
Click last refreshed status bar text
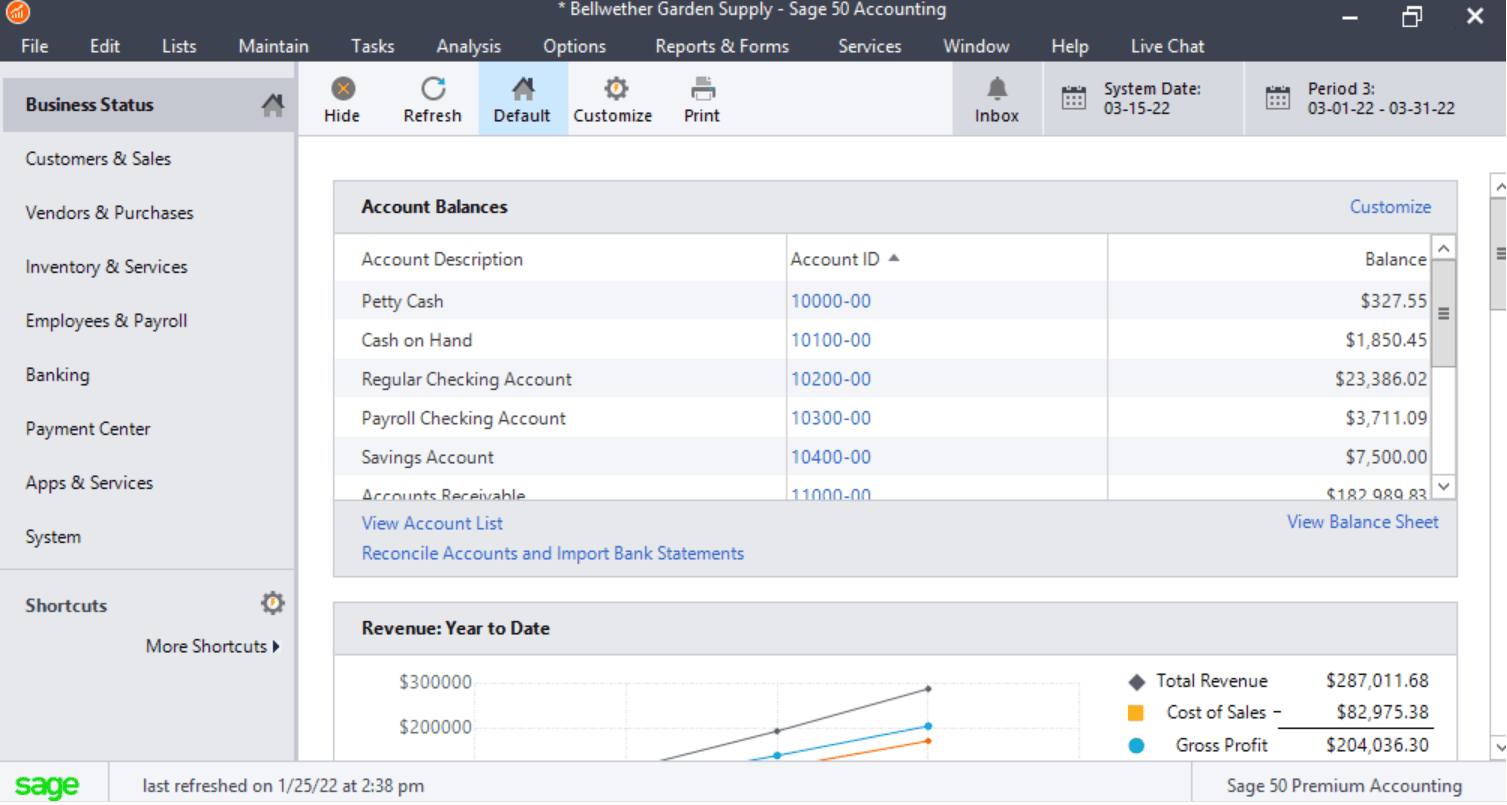283,786
